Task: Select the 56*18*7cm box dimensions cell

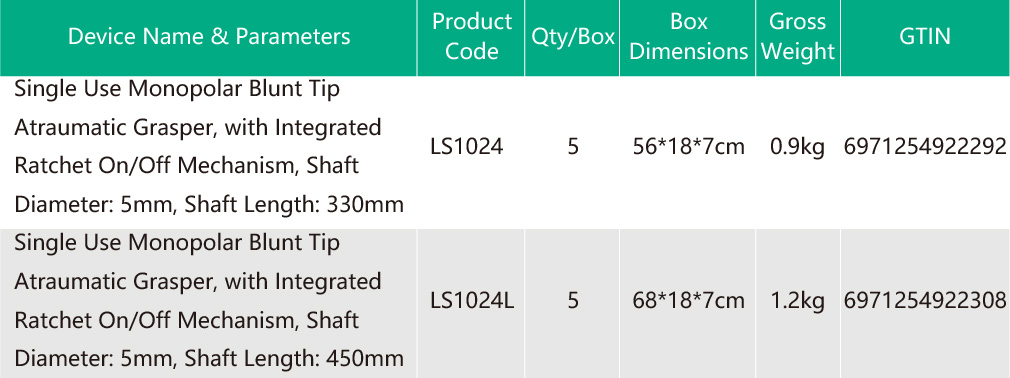Action: pyautogui.click(x=689, y=147)
